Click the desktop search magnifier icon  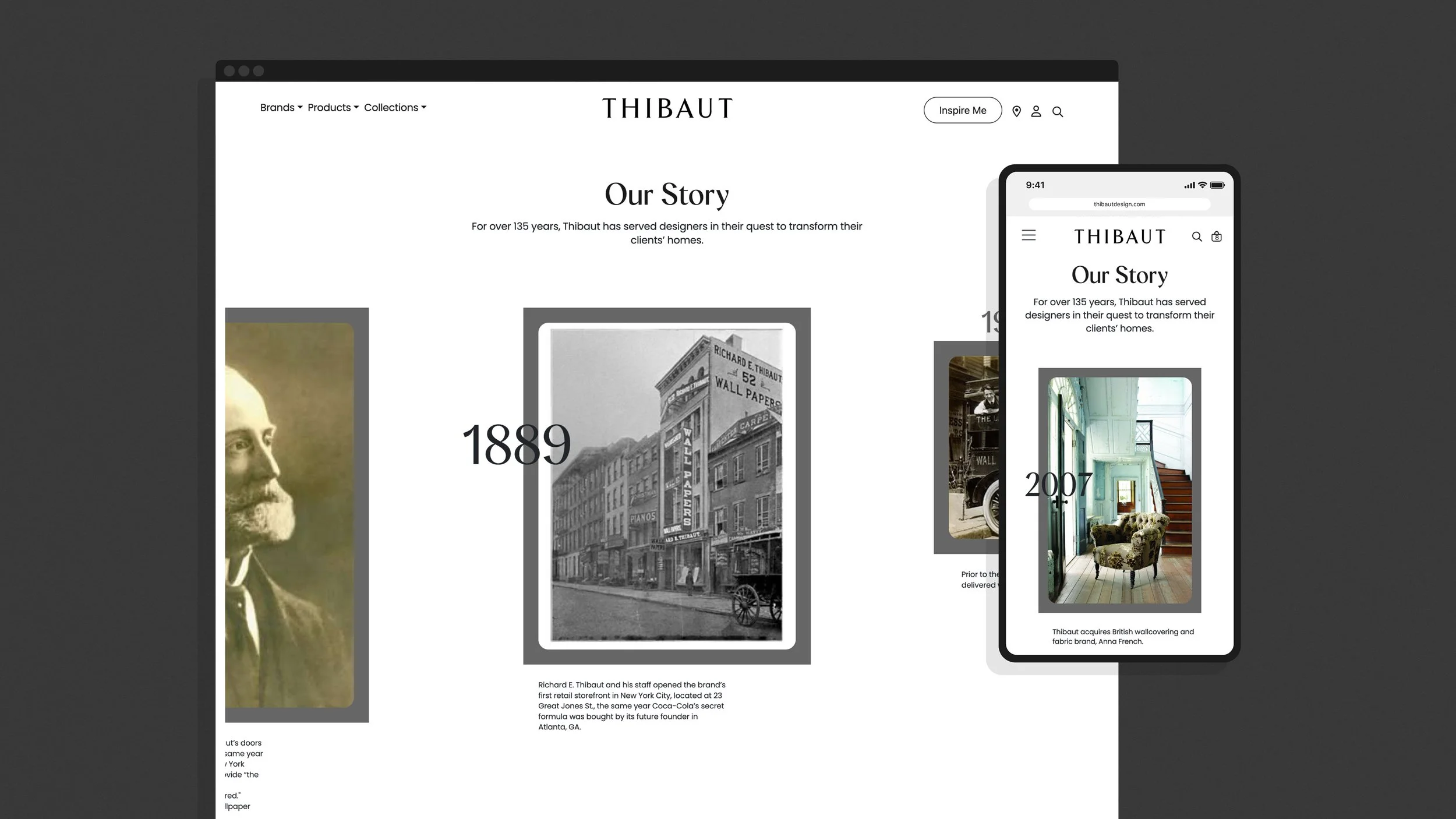click(x=1058, y=112)
